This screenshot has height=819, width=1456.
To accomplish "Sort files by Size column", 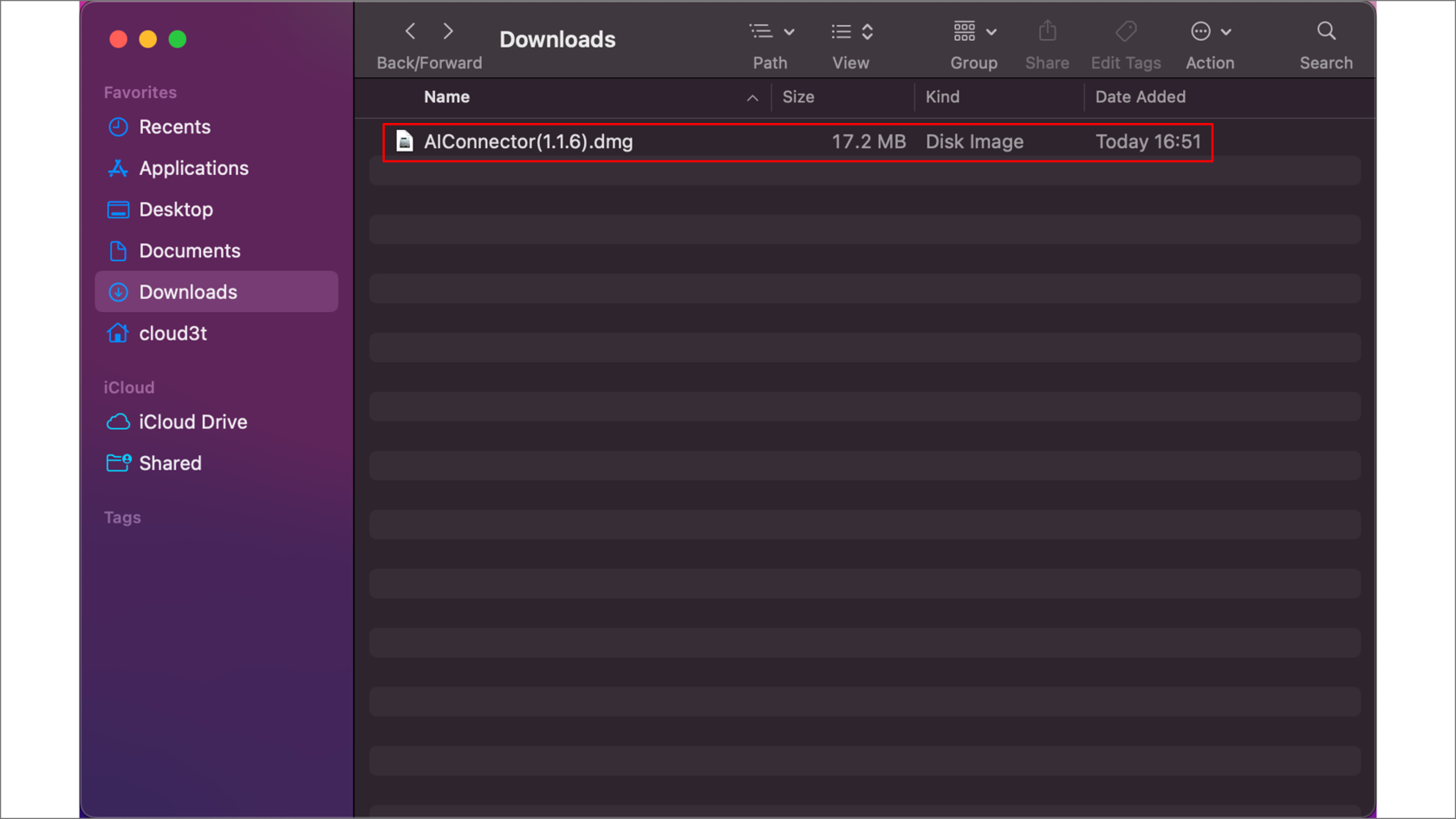I will pyautogui.click(x=798, y=97).
